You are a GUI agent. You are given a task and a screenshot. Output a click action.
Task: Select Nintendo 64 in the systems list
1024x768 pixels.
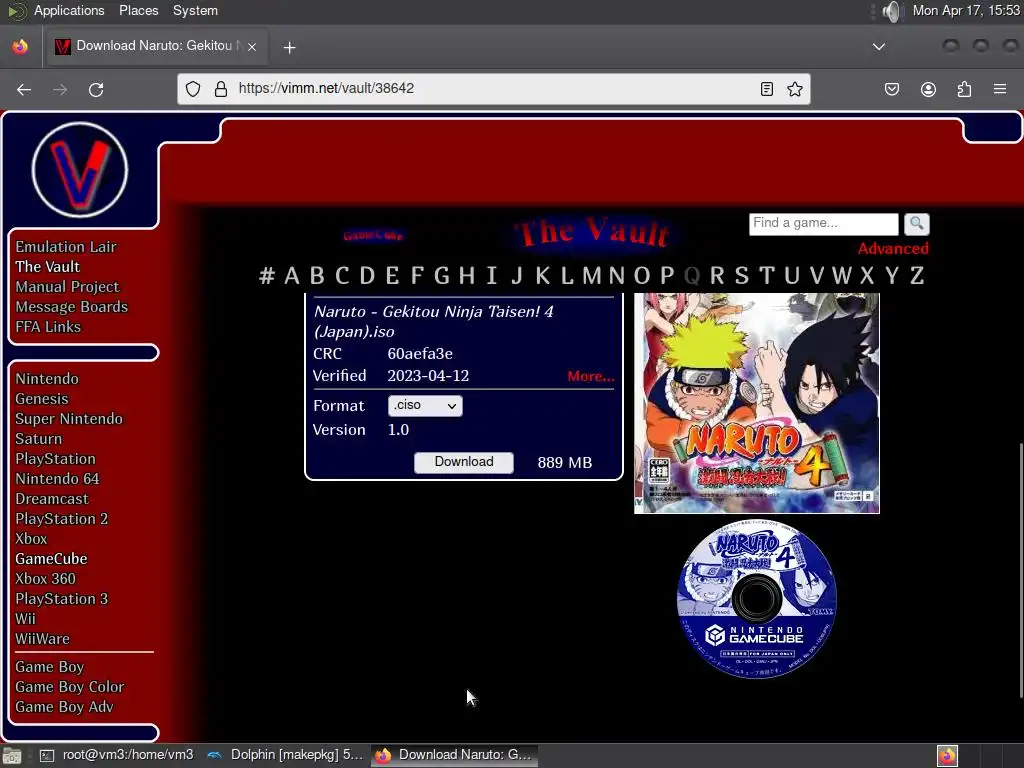57,479
